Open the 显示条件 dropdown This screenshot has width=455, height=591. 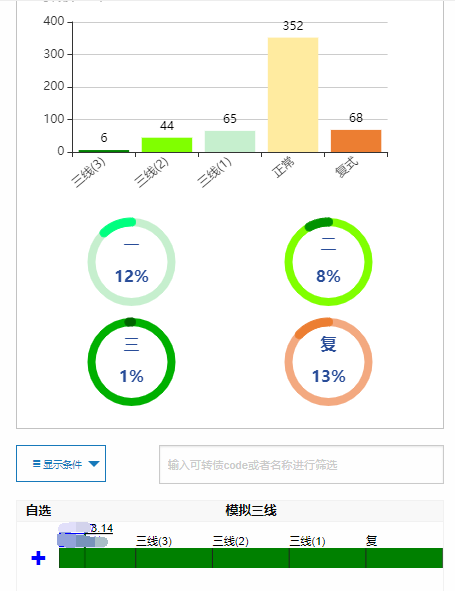click(61, 464)
